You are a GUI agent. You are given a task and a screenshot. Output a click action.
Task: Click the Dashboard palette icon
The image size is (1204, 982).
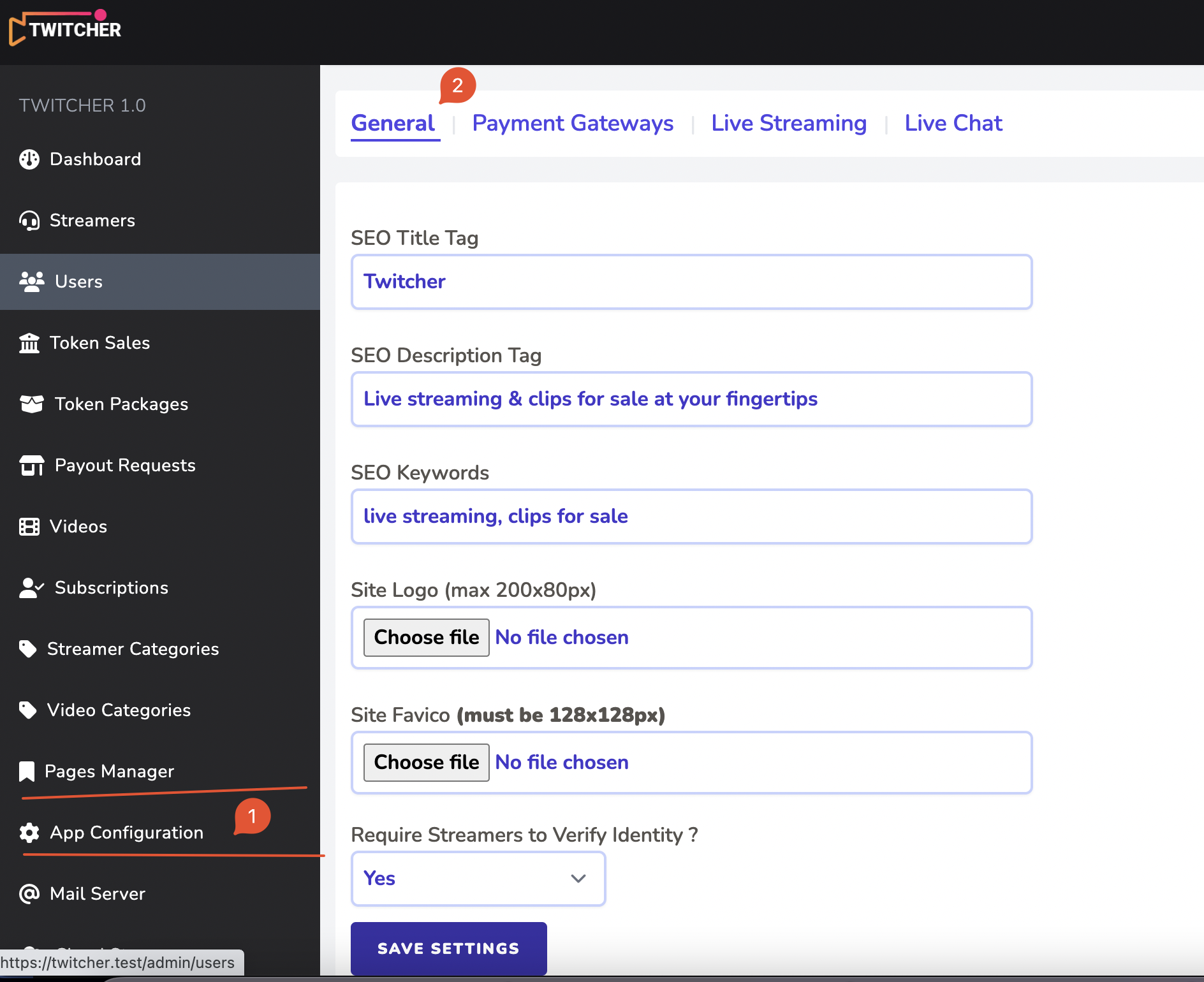pyautogui.click(x=29, y=159)
